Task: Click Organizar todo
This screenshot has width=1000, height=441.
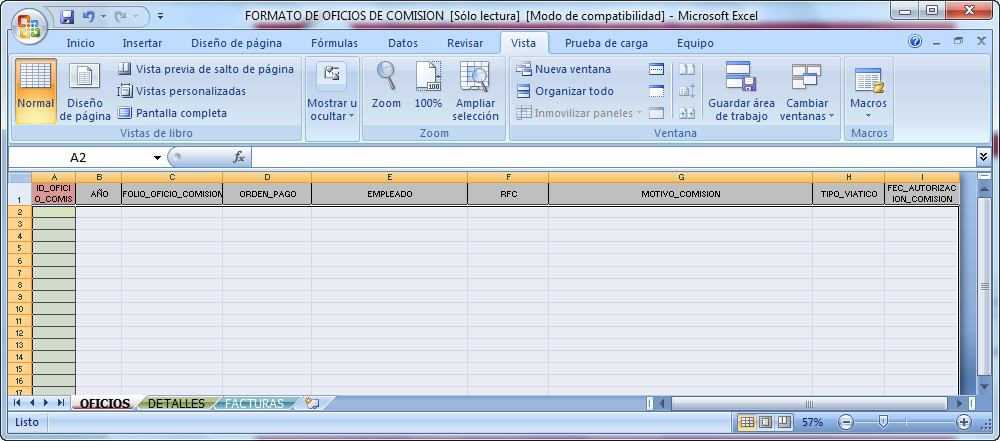Action: 565,91
